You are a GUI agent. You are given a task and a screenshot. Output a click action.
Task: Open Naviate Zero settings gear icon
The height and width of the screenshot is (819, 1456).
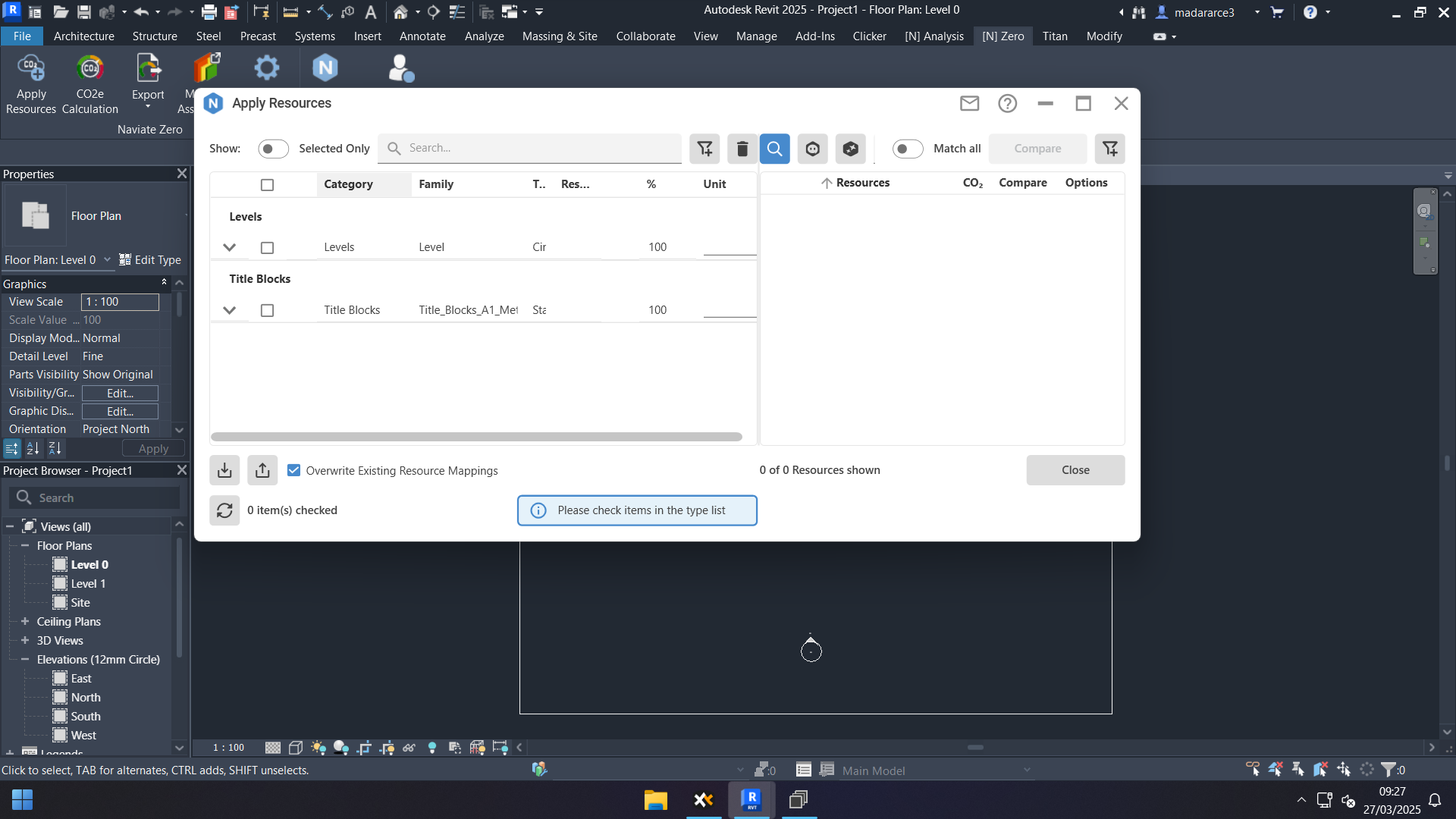pos(266,68)
